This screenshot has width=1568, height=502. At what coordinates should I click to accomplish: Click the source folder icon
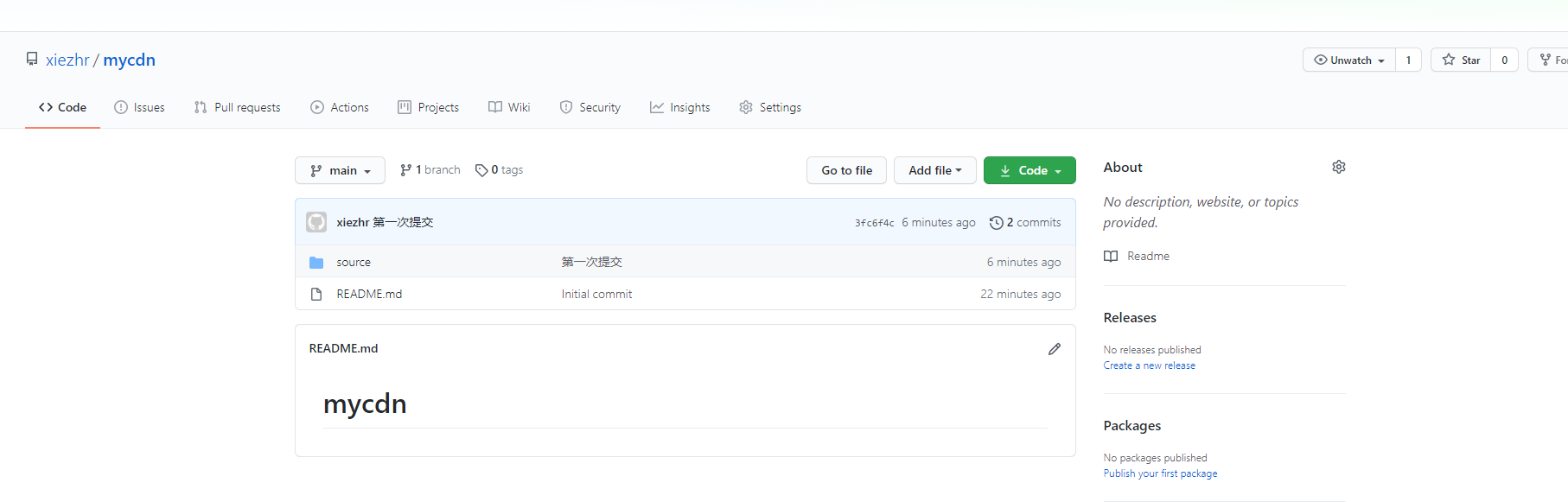(x=316, y=263)
